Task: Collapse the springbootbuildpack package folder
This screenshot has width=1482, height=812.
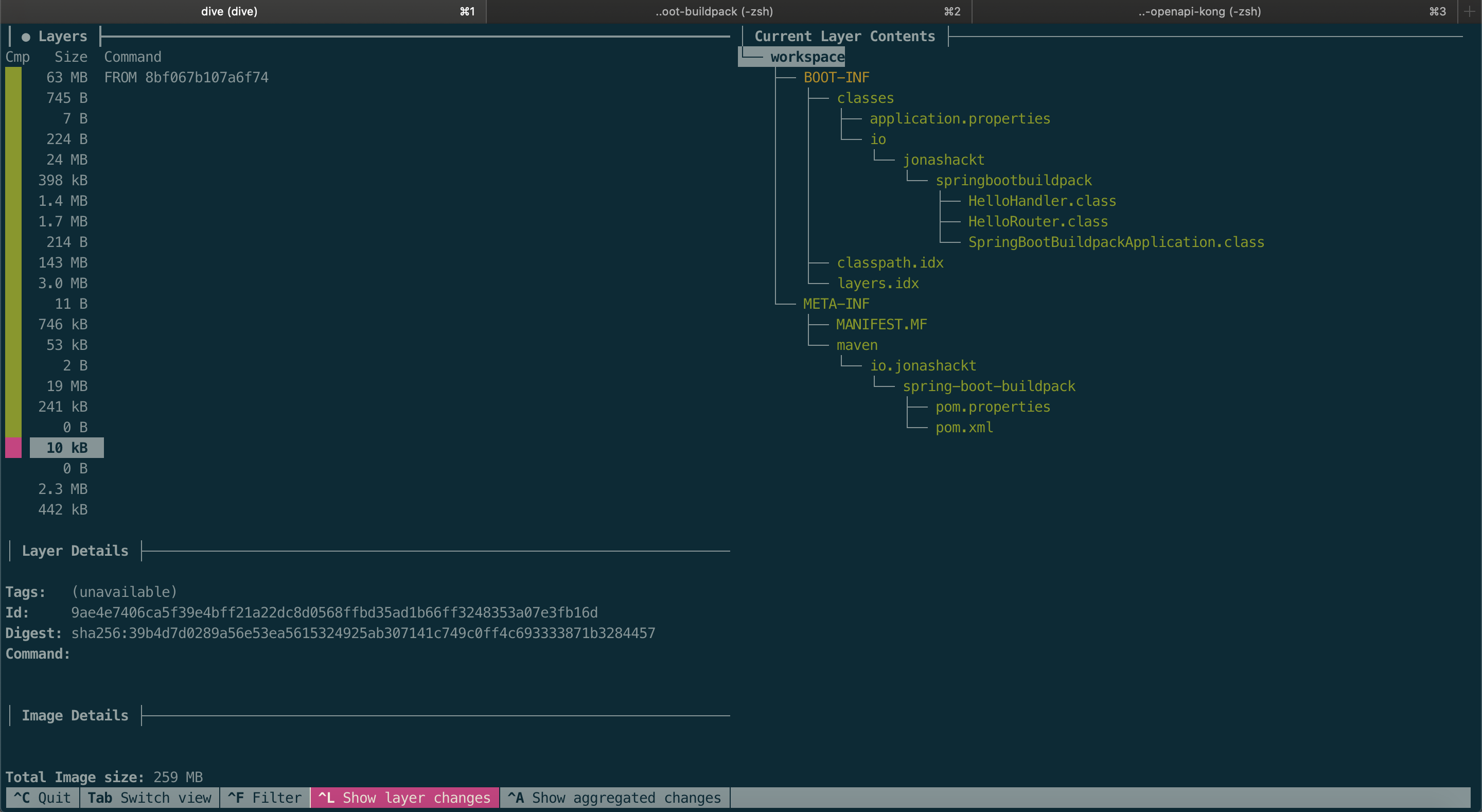Action: tap(1013, 181)
